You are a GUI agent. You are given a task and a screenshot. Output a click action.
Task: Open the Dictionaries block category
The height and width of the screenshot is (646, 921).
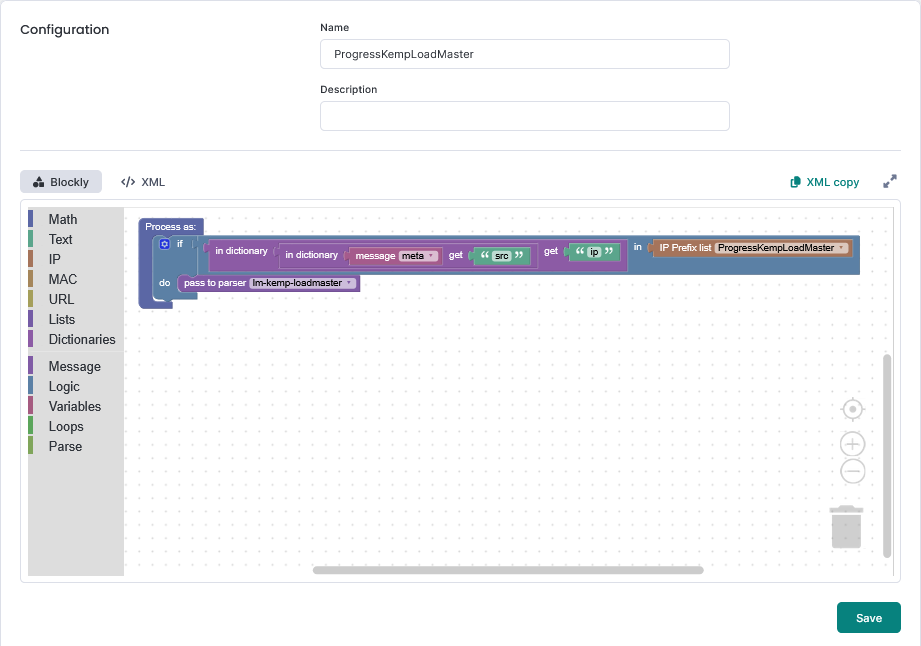[82, 339]
